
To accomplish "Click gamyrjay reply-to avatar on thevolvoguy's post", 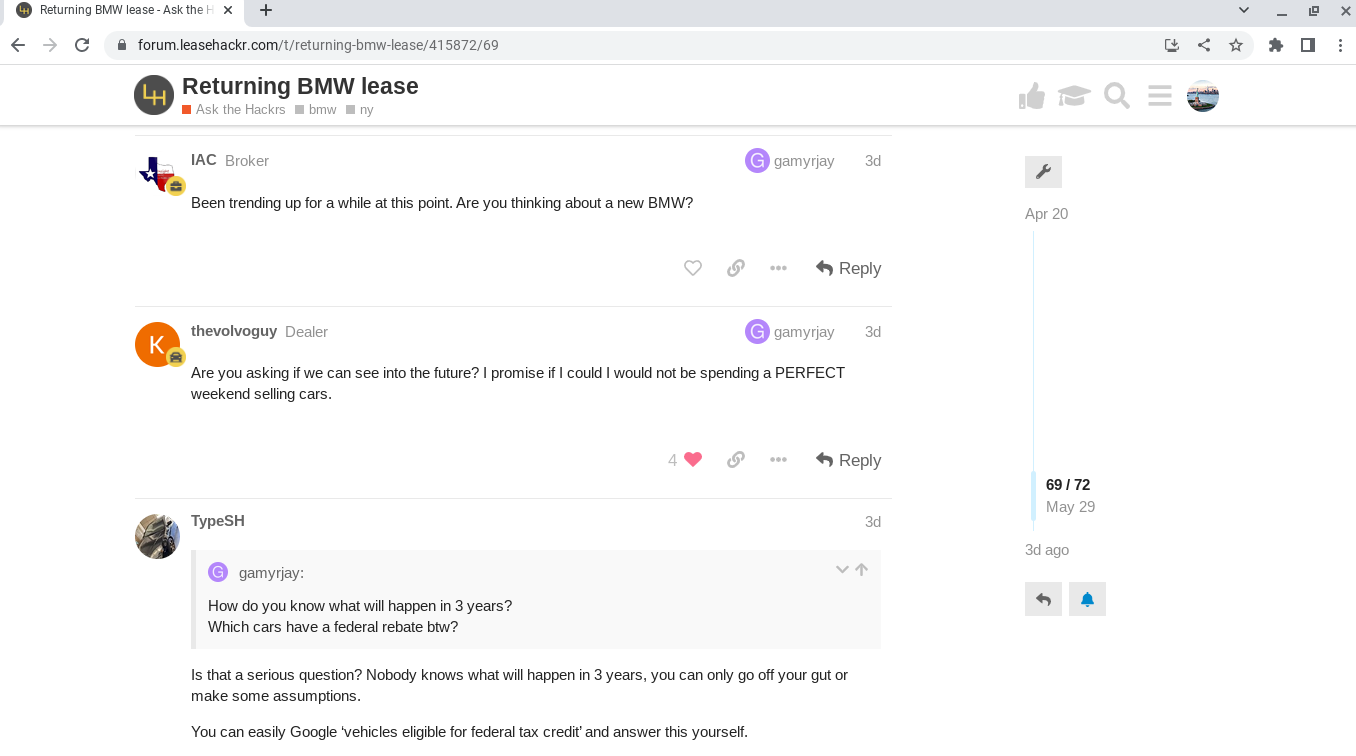I will point(757,331).
